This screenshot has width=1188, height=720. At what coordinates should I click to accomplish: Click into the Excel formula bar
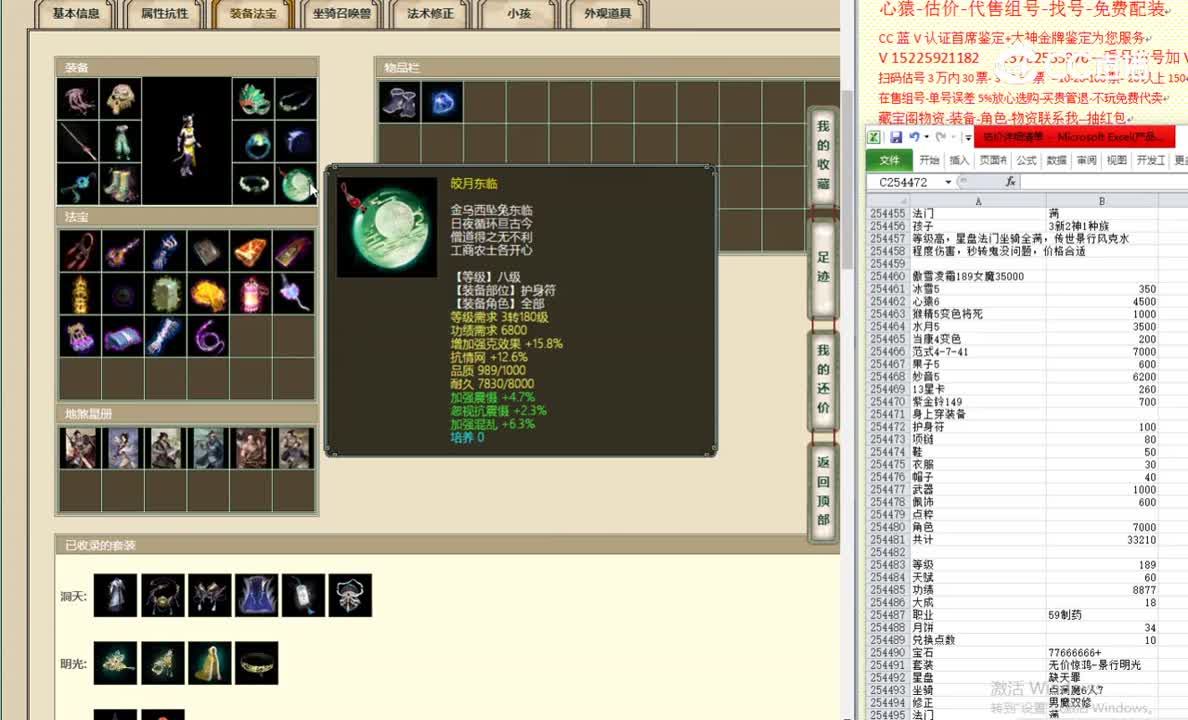pos(1104,182)
